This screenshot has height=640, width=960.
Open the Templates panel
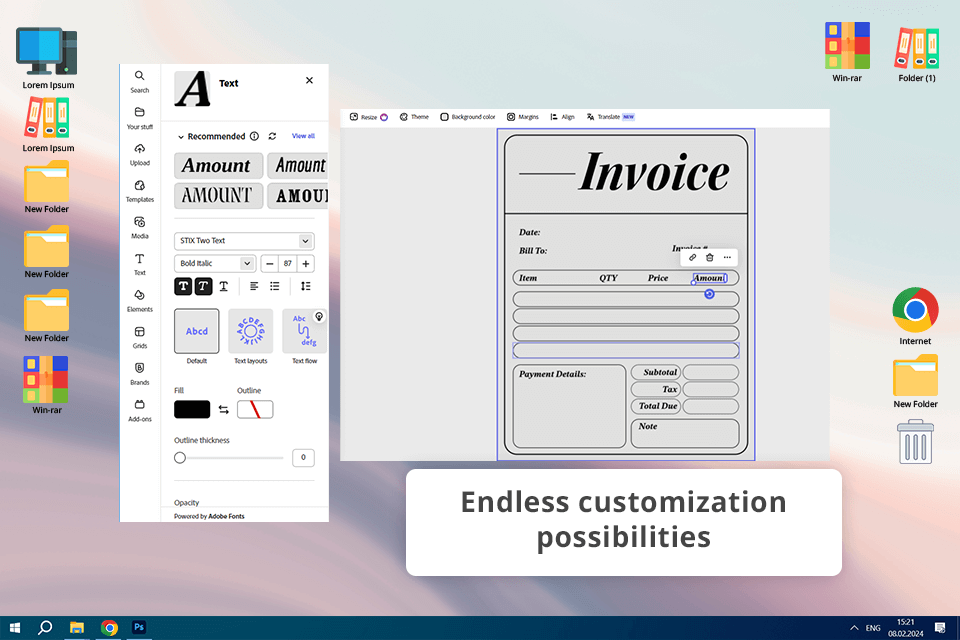[140, 191]
